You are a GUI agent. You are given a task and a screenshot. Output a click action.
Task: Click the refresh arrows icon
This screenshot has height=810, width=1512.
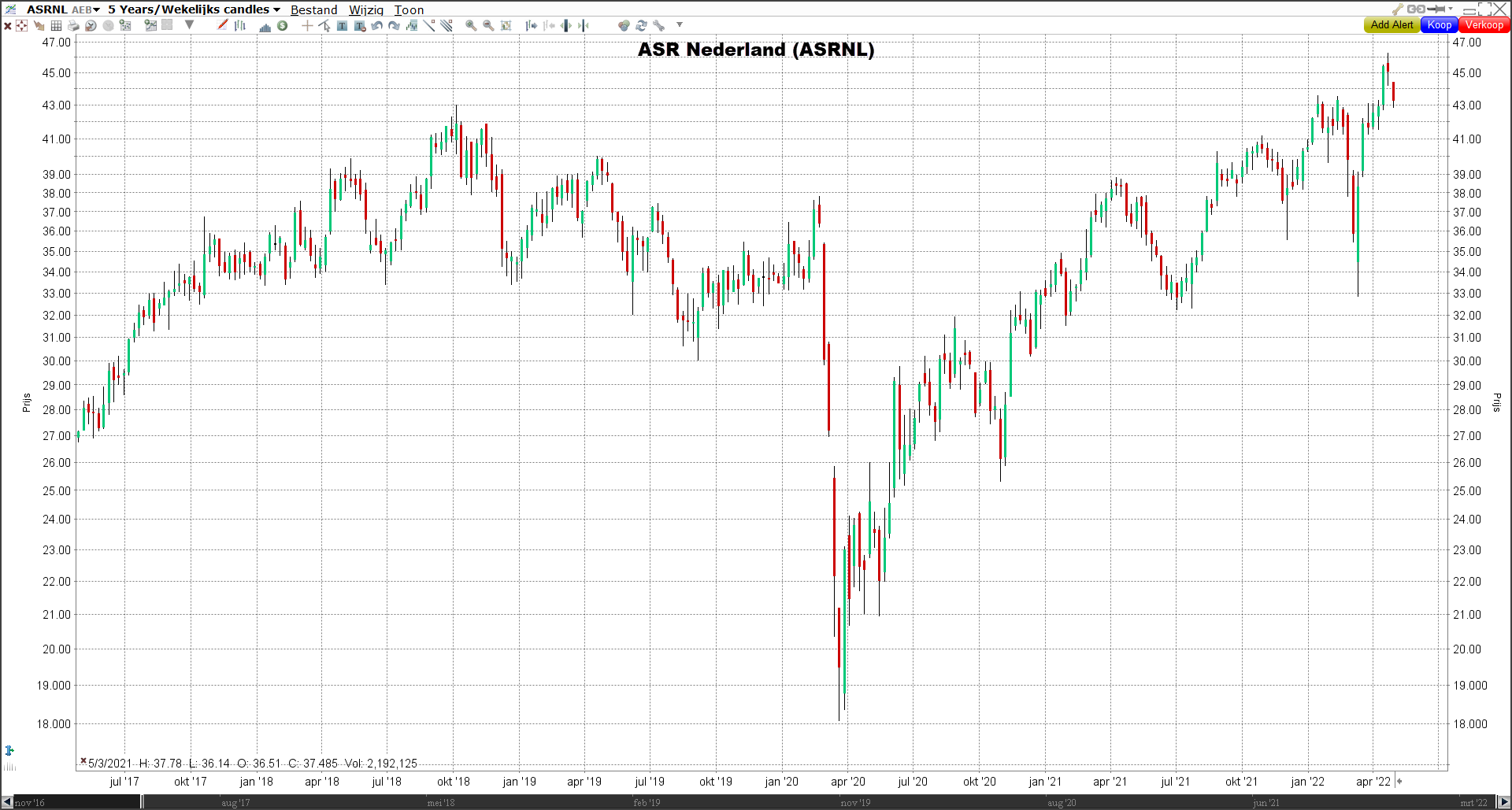coord(641,25)
